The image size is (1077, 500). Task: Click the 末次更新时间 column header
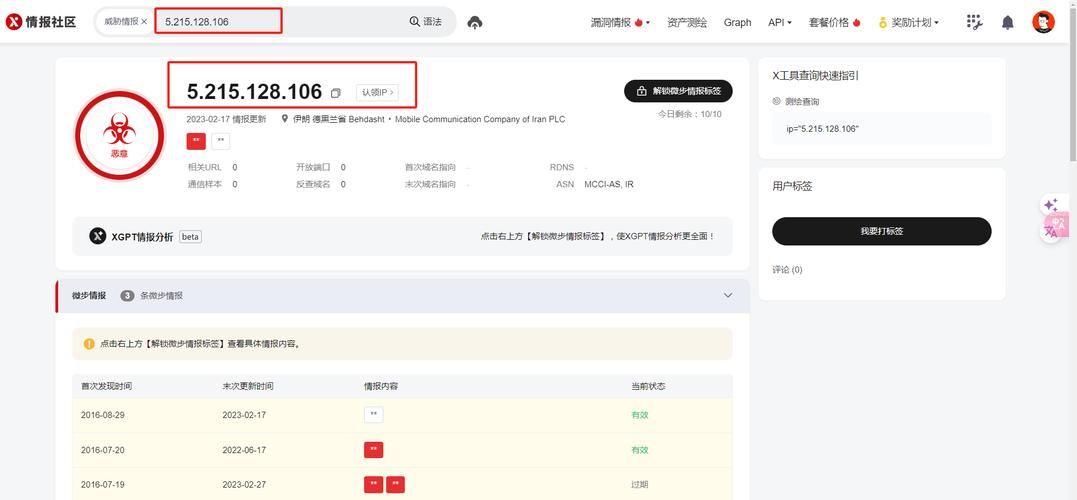pos(248,386)
